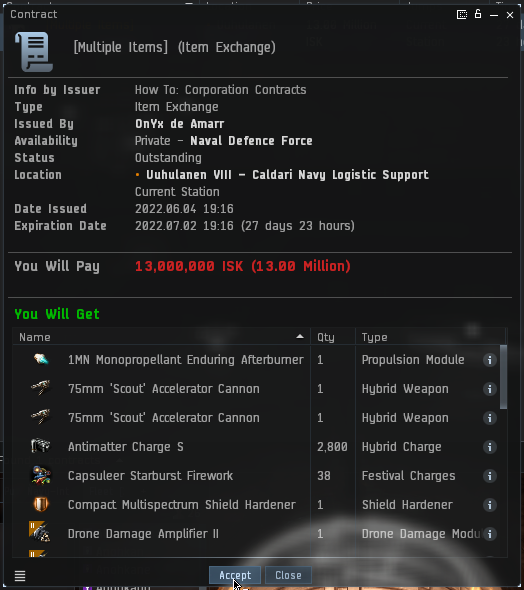Click the contract scroll document icon
This screenshot has height=590, width=524.
point(34,52)
